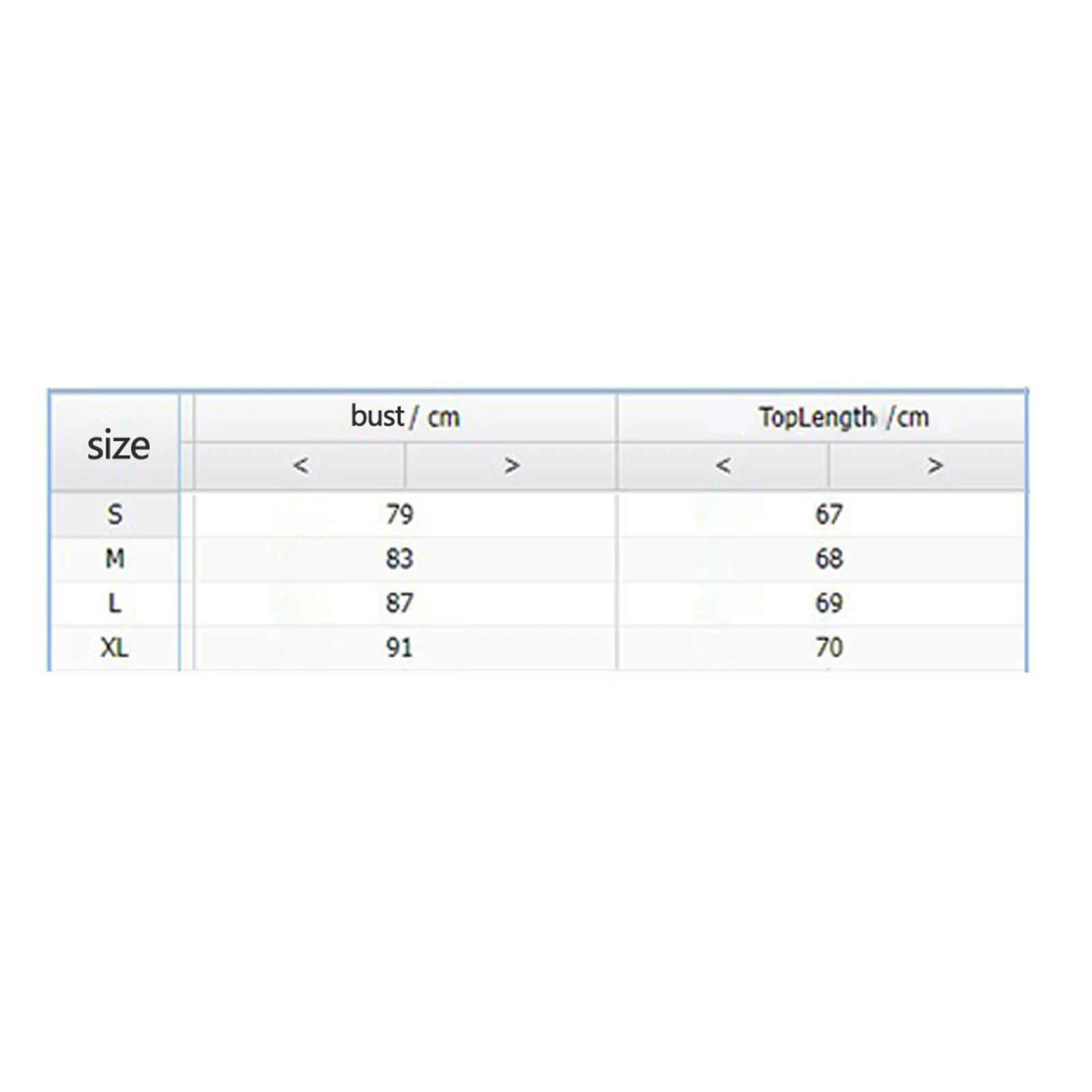This screenshot has height=1092, width=1092.
Task: Click the less-than arrow under TopLength
Action: [x=723, y=466]
